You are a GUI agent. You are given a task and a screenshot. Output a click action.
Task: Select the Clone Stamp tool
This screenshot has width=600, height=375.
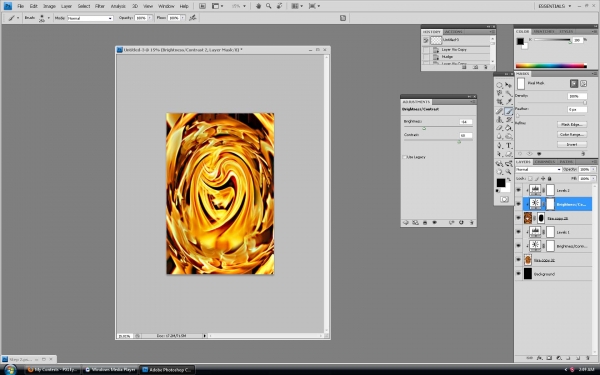(499, 120)
